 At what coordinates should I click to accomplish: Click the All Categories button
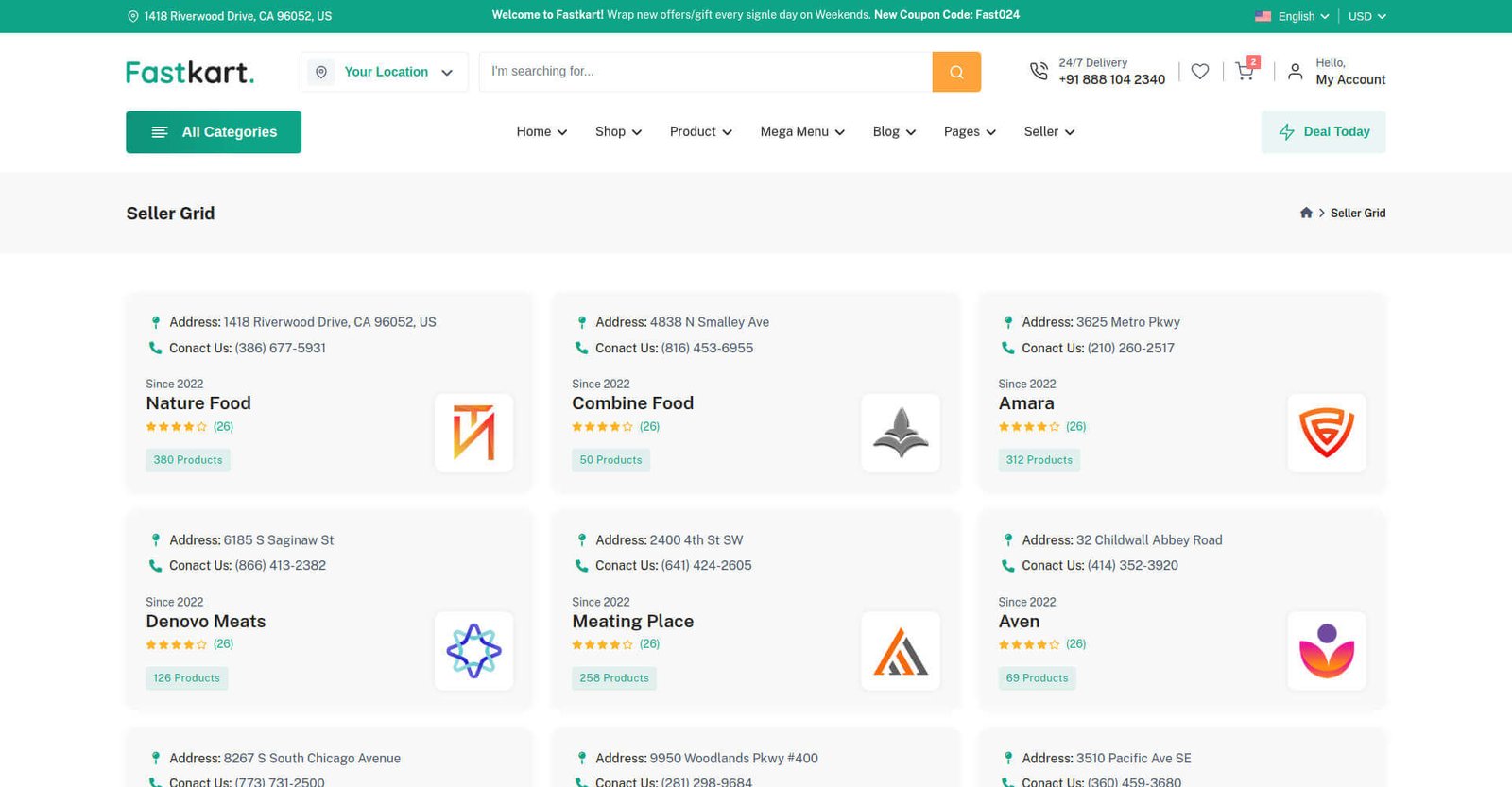[x=214, y=132]
